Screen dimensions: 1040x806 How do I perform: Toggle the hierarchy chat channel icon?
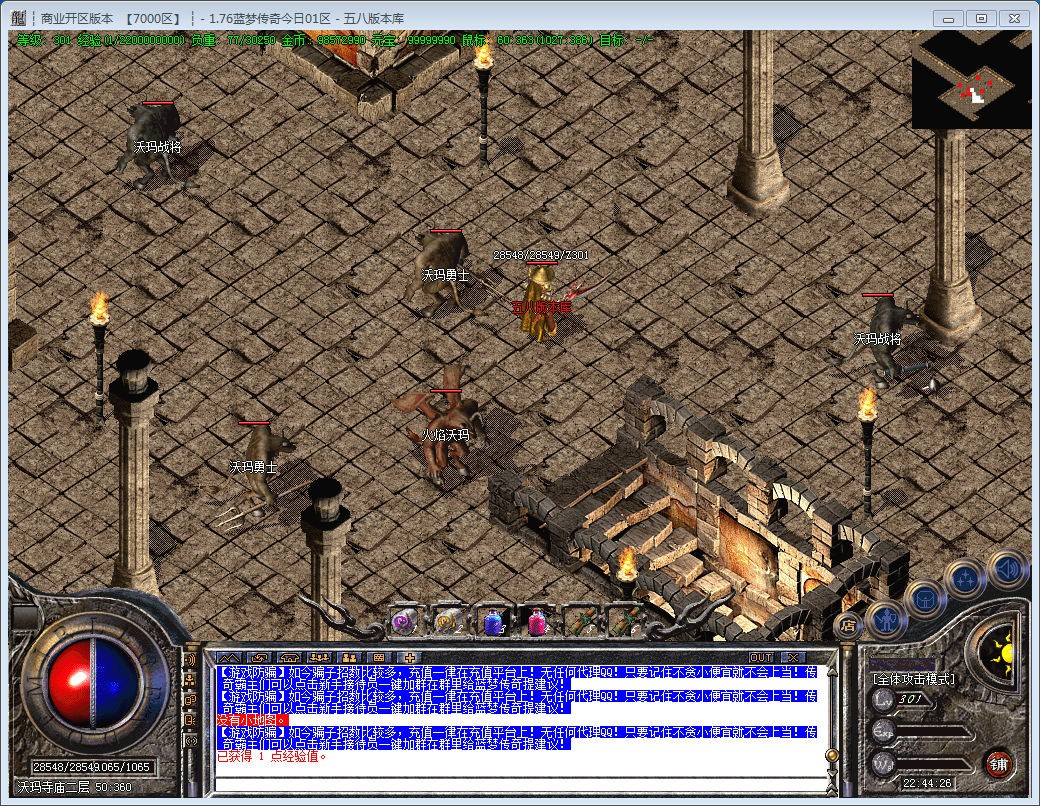[190, 679]
